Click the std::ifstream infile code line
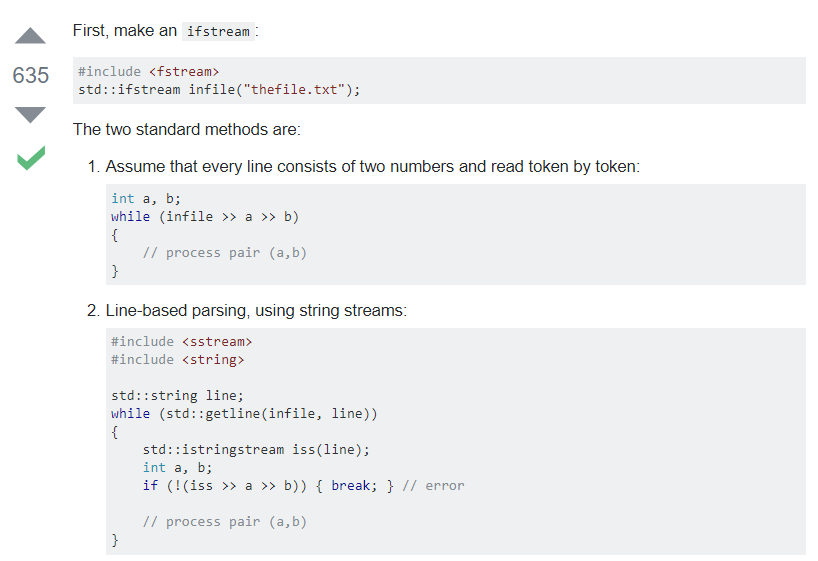 (219, 90)
